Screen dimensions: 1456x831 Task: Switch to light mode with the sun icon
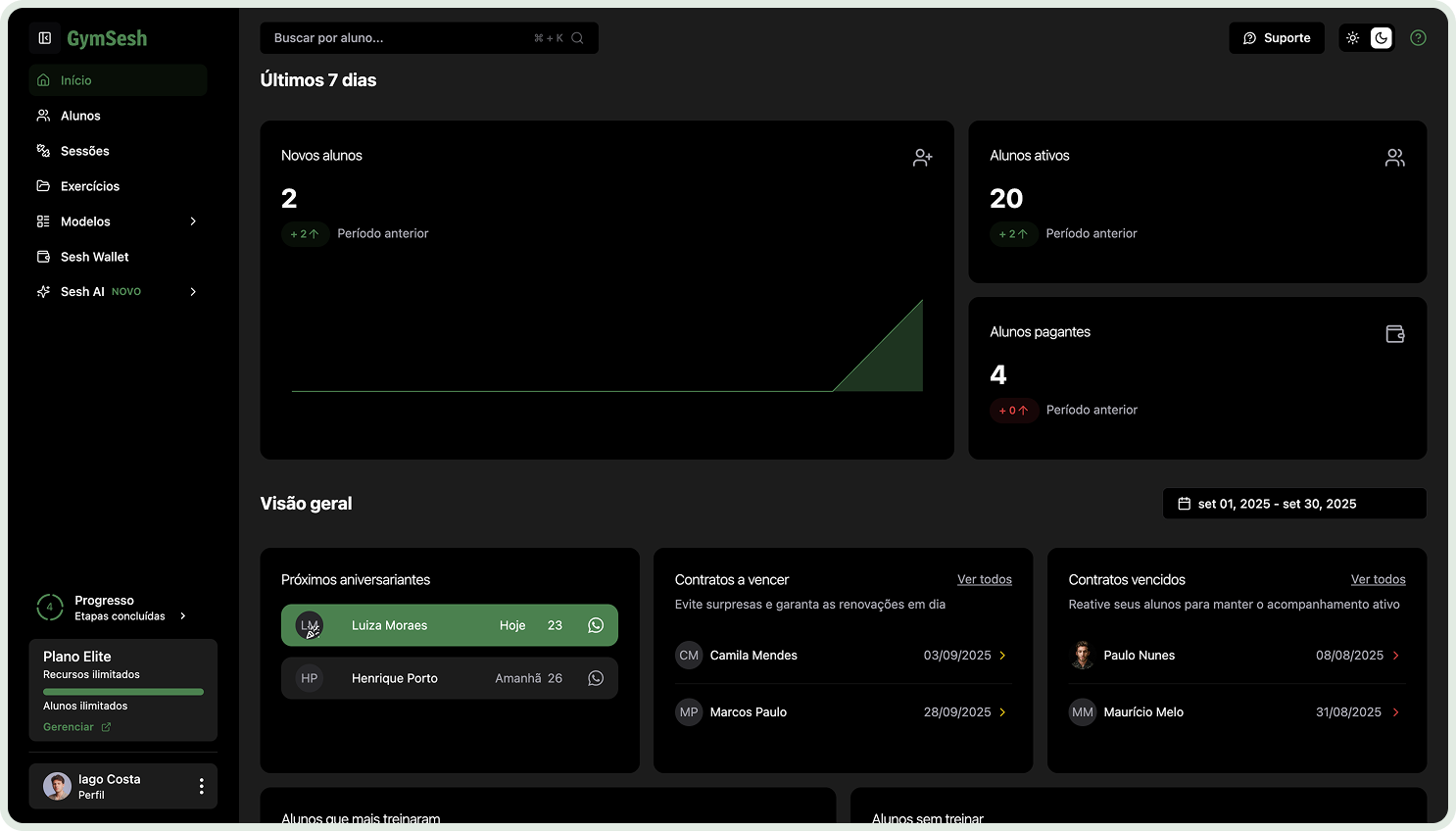click(1352, 37)
